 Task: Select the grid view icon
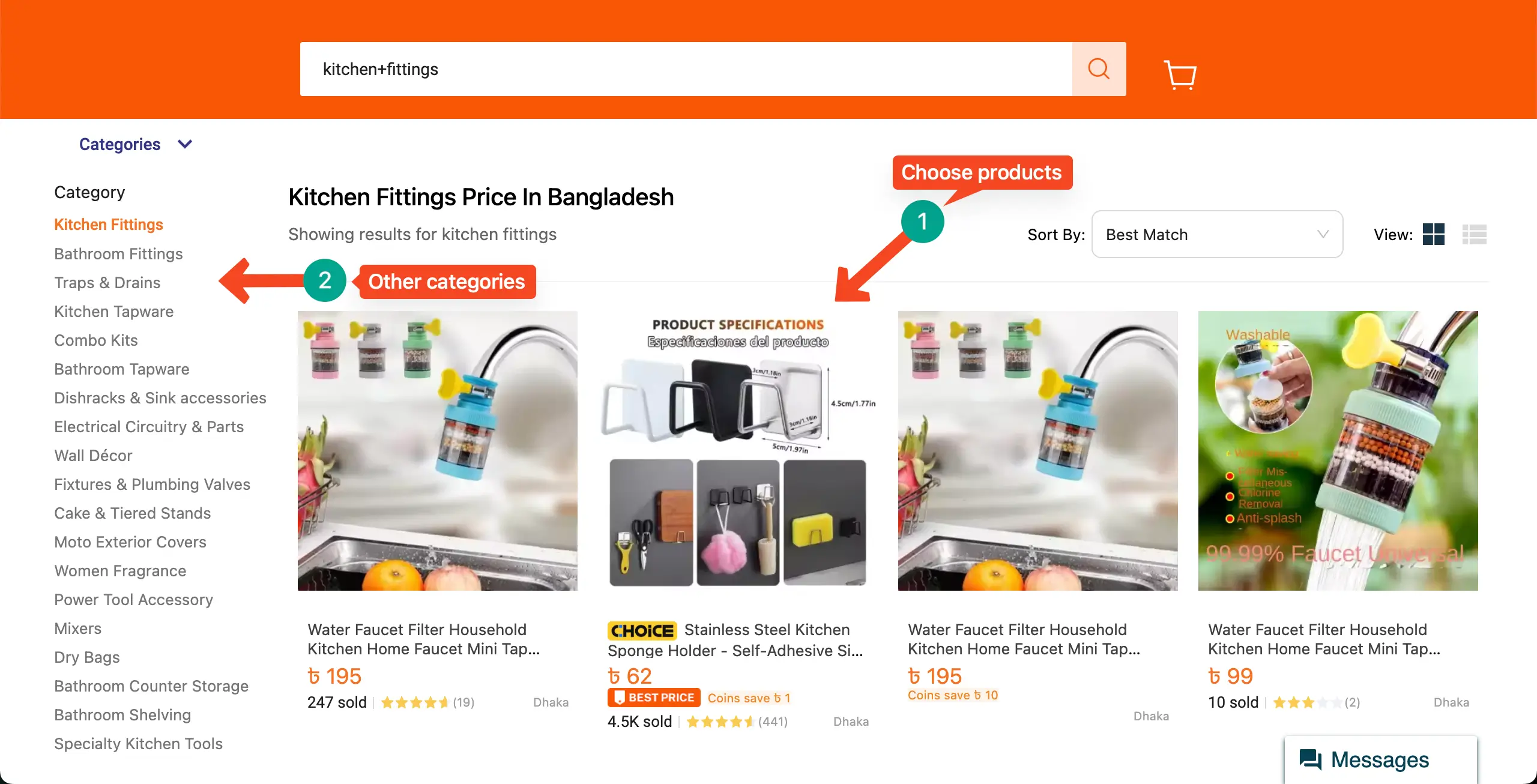1434,234
